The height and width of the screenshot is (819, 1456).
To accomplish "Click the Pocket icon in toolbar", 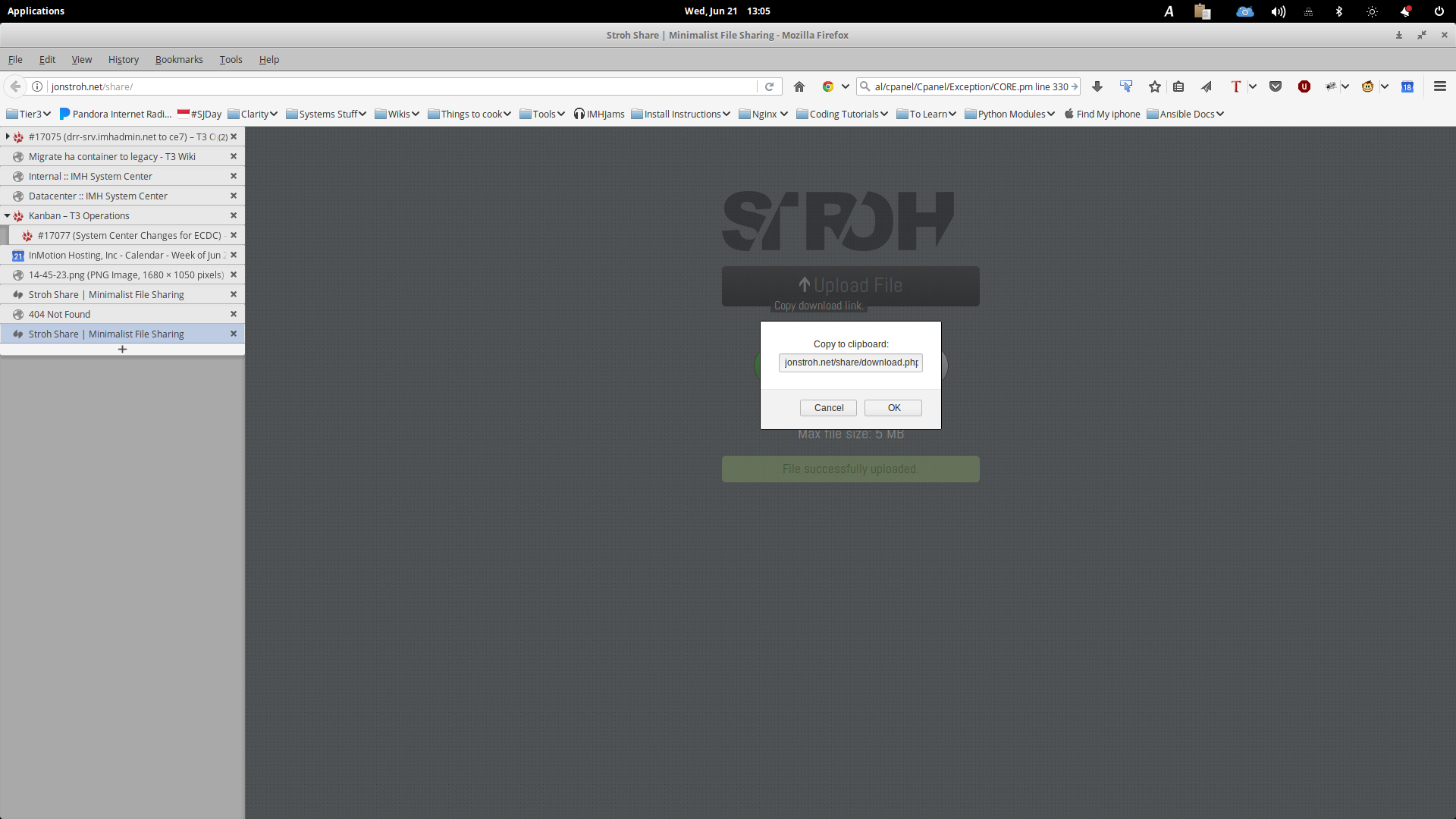I will pos(1276,86).
